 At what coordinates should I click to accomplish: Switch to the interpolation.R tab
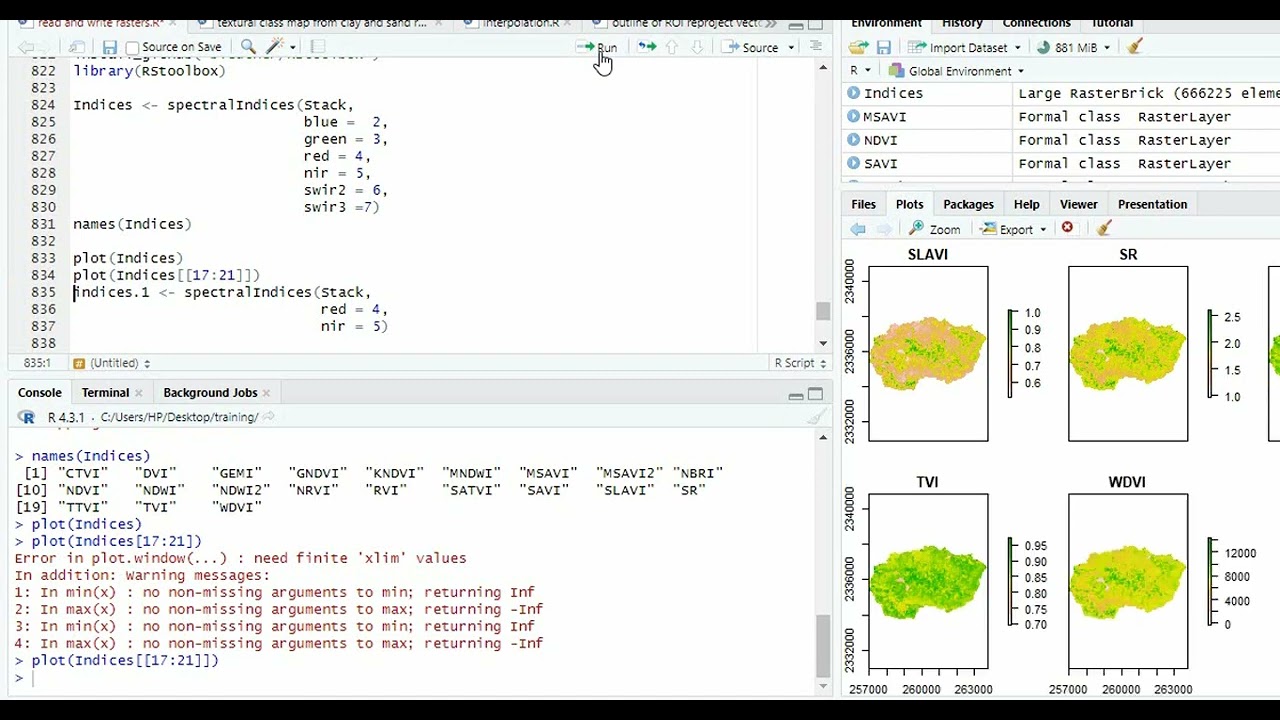(x=521, y=22)
